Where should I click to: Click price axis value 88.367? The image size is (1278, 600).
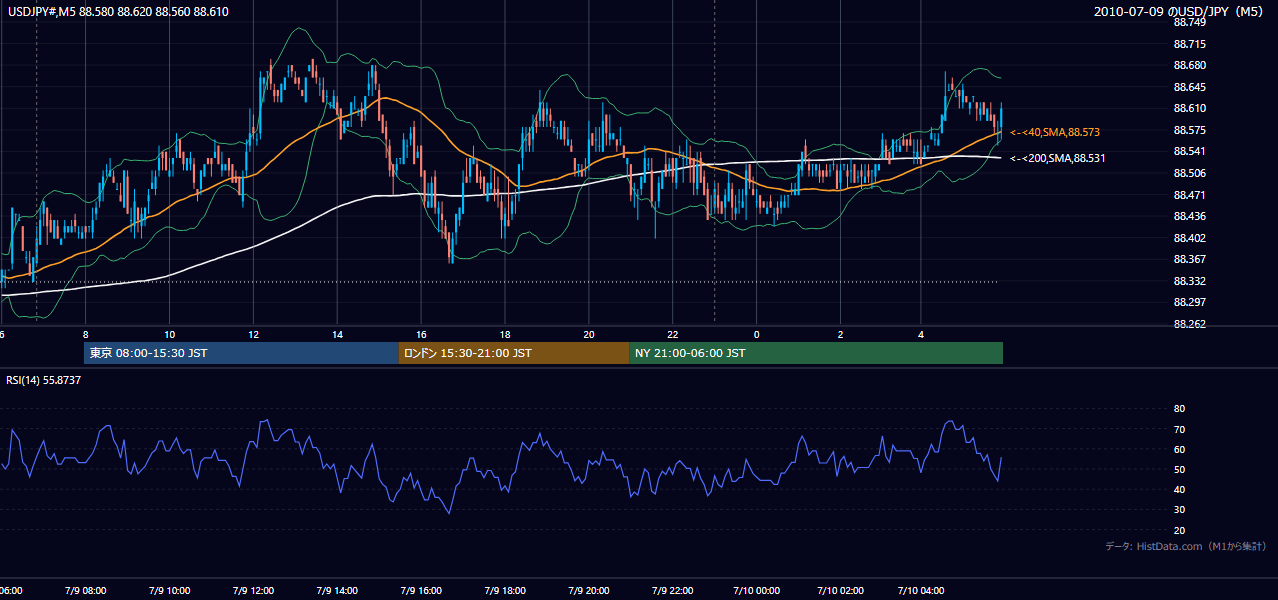[1189, 259]
